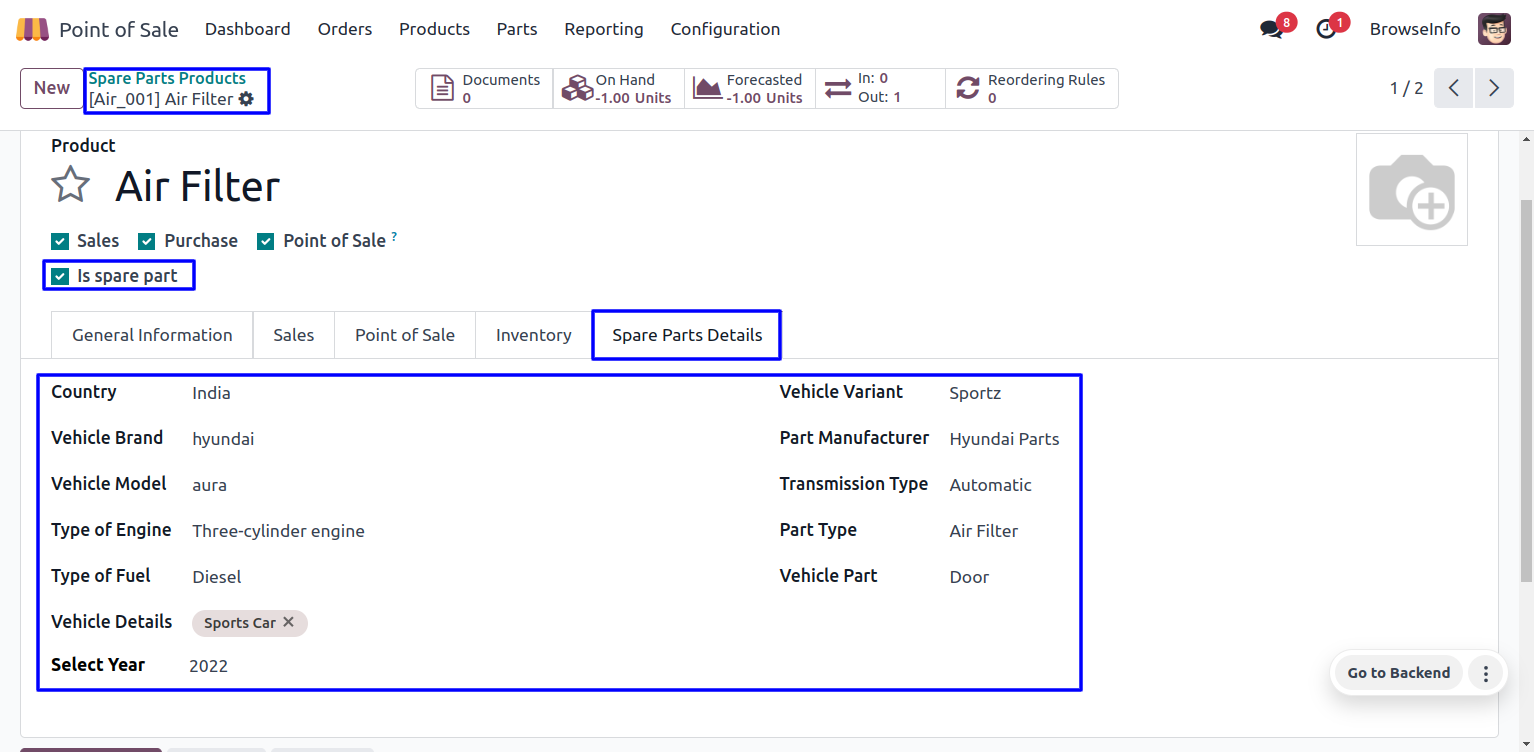Open the three-dot menu beside Go to Backend
This screenshot has width=1534, height=752.
click(x=1486, y=673)
